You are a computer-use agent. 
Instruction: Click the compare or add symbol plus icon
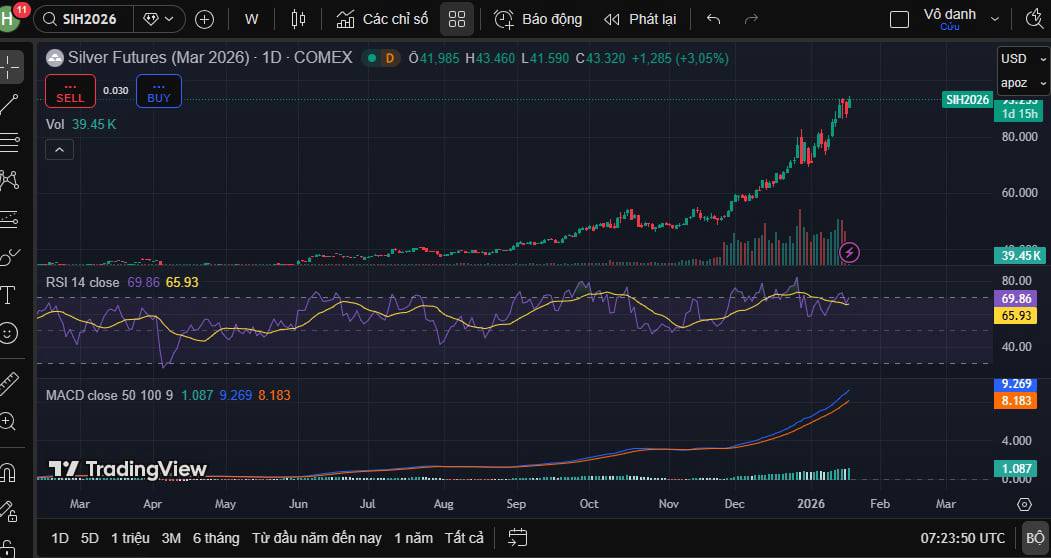(x=204, y=19)
